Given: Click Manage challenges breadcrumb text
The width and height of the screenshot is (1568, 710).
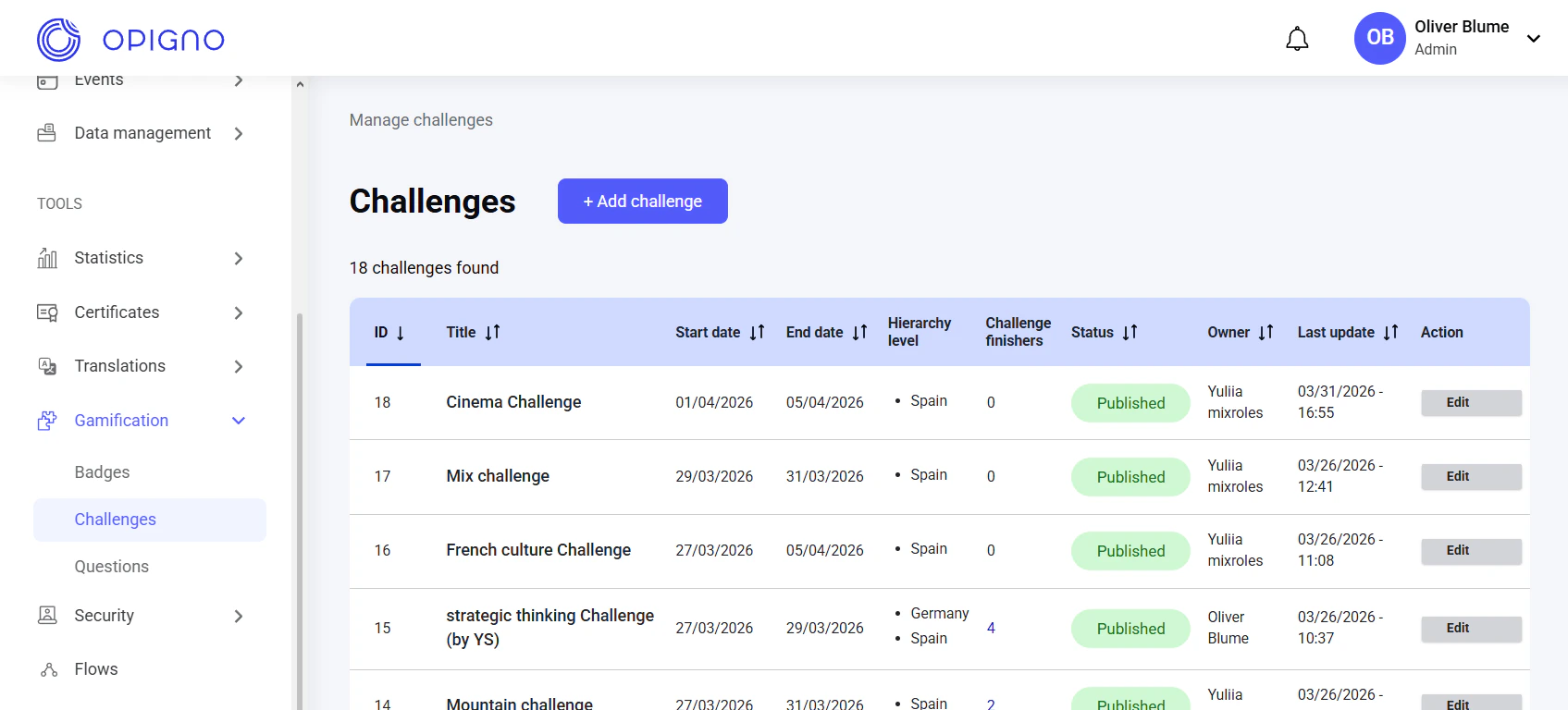Looking at the screenshot, I should [421, 120].
